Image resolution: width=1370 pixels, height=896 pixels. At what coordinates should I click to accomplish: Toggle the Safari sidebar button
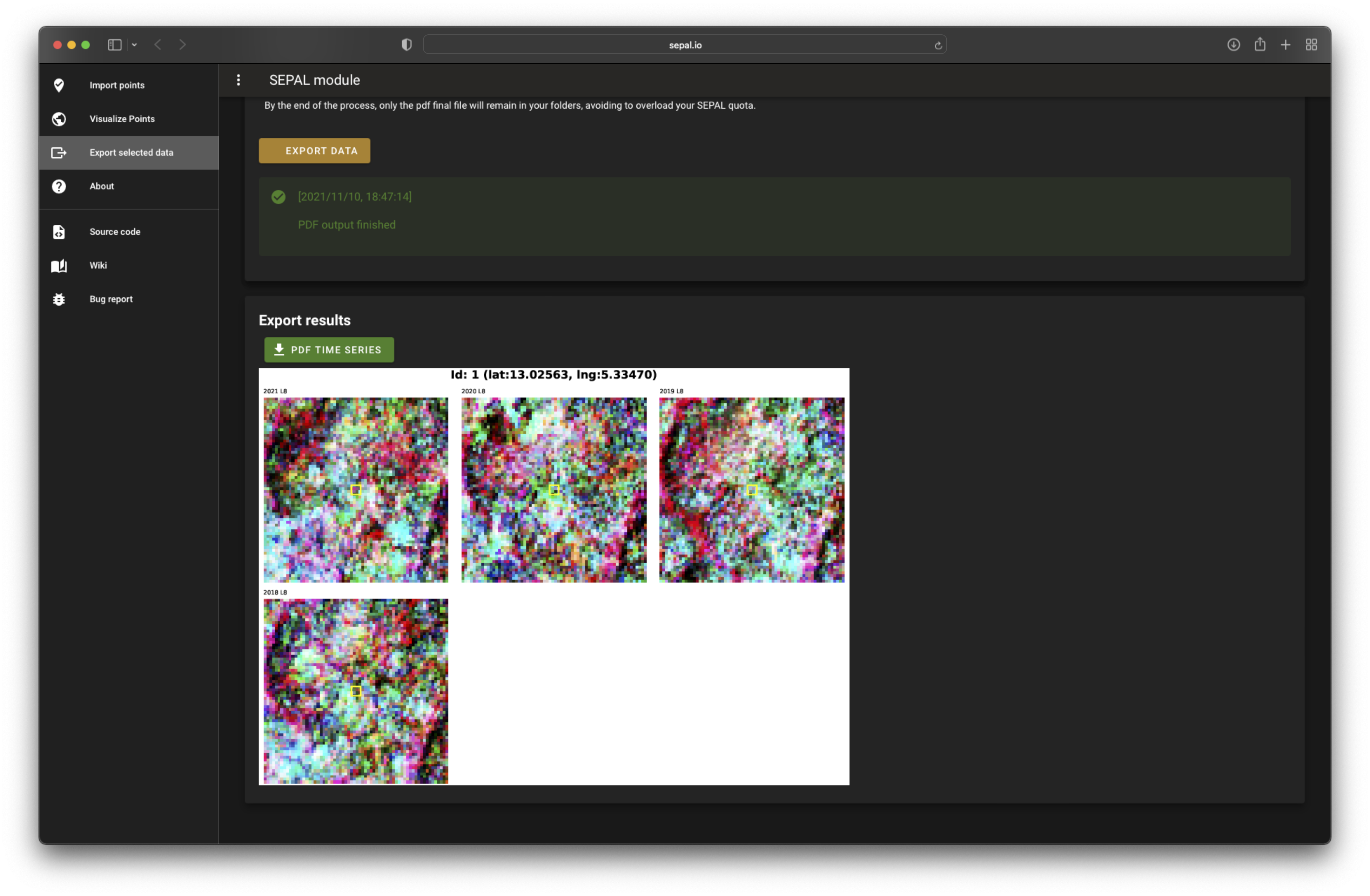[115, 45]
